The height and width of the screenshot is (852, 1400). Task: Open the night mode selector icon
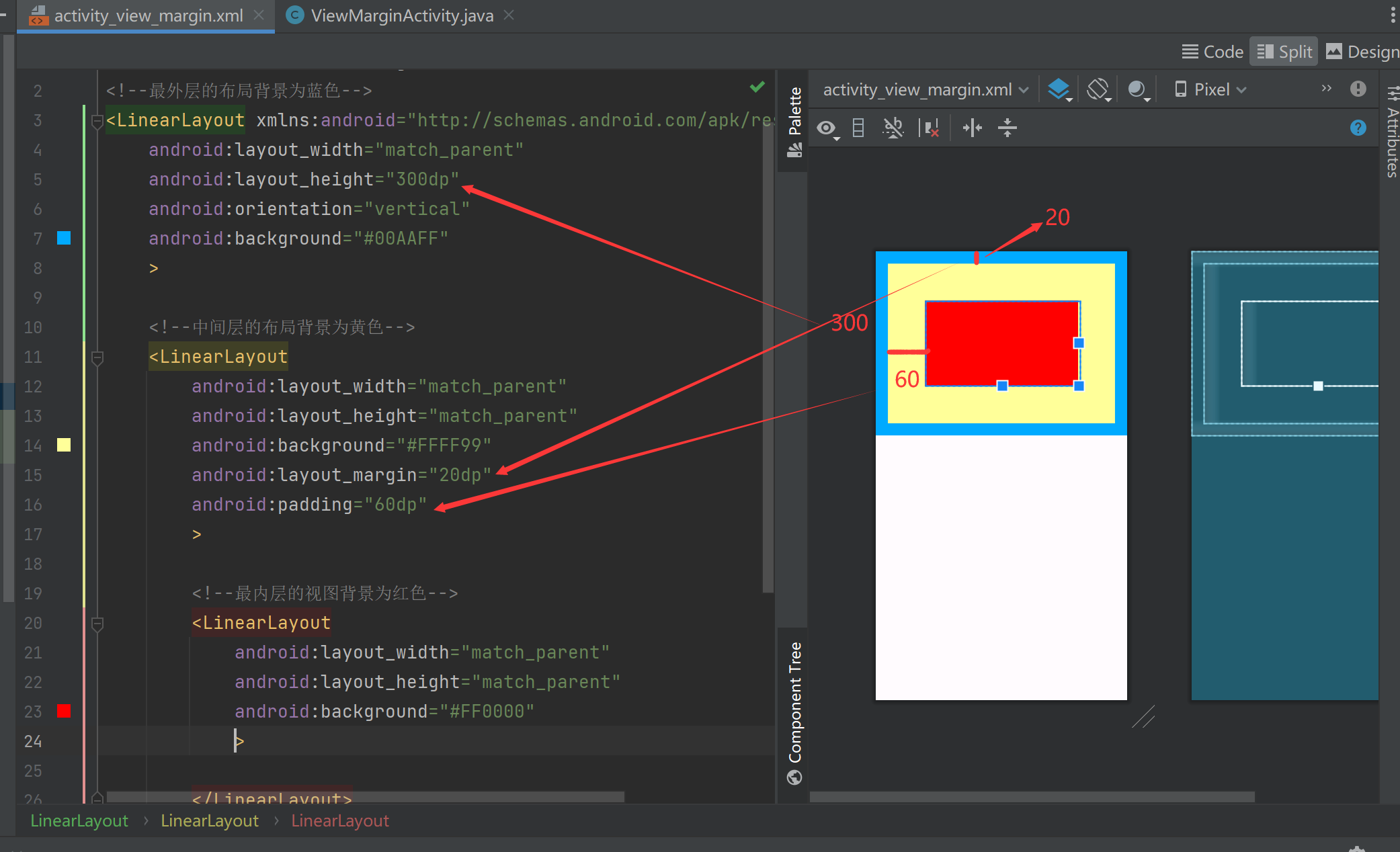tap(1138, 89)
